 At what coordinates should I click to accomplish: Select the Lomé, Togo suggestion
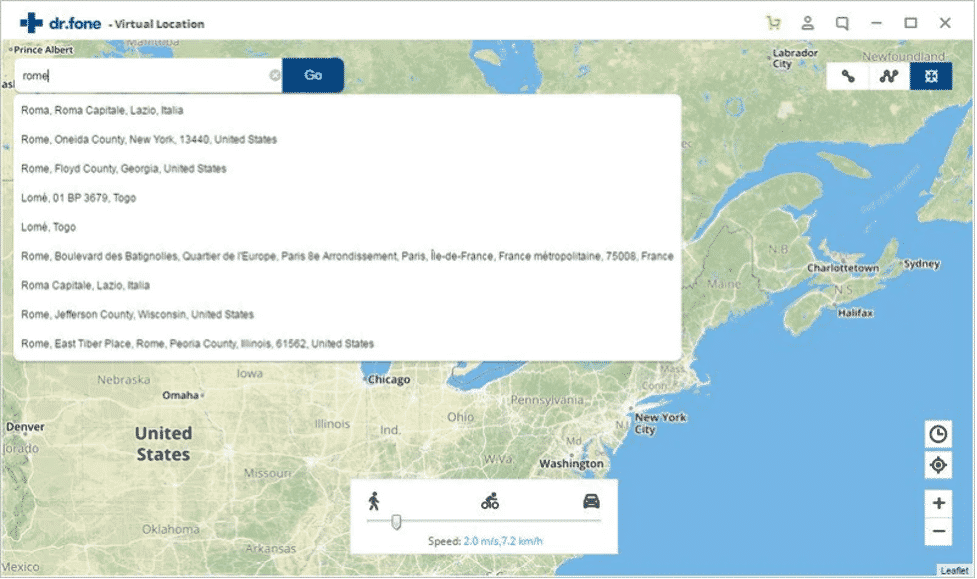click(347, 227)
